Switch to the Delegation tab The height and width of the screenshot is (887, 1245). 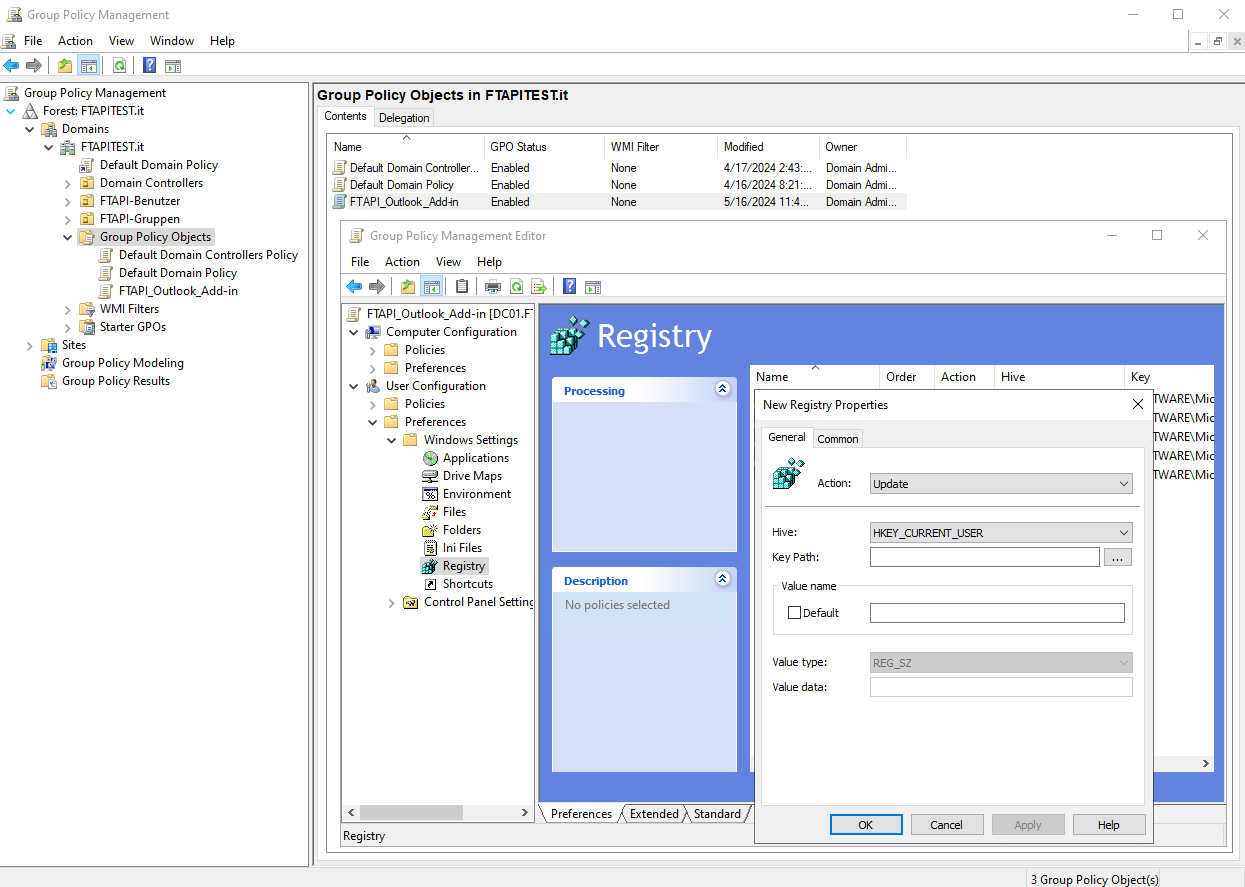coord(404,118)
